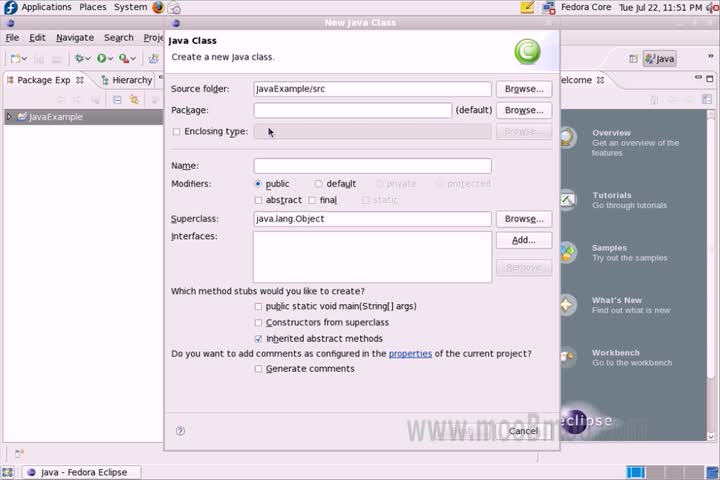Click the Welcome page vertical scrollbar

point(711,275)
